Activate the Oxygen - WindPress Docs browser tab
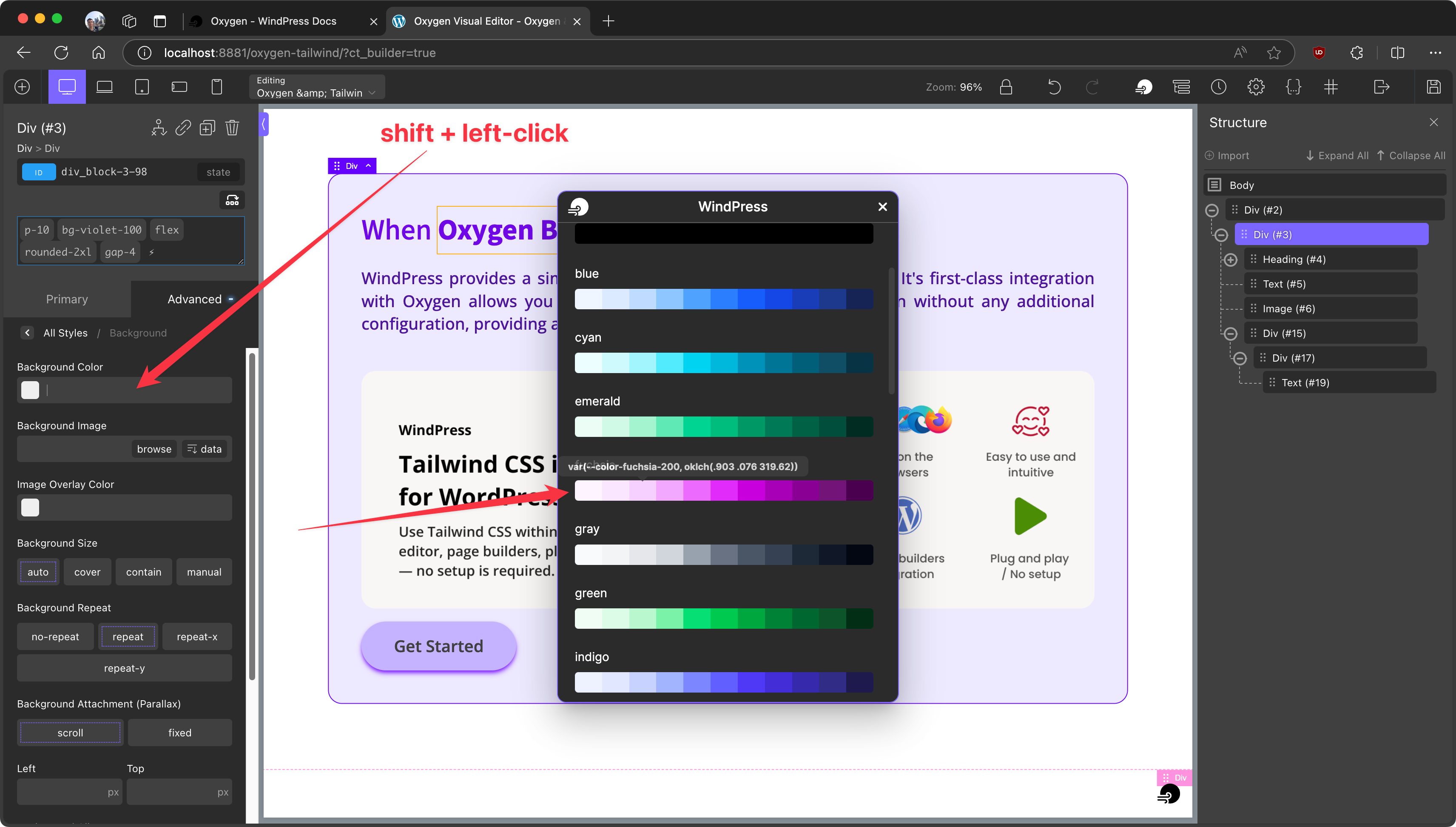The width and height of the screenshot is (1456, 827). [x=273, y=21]
